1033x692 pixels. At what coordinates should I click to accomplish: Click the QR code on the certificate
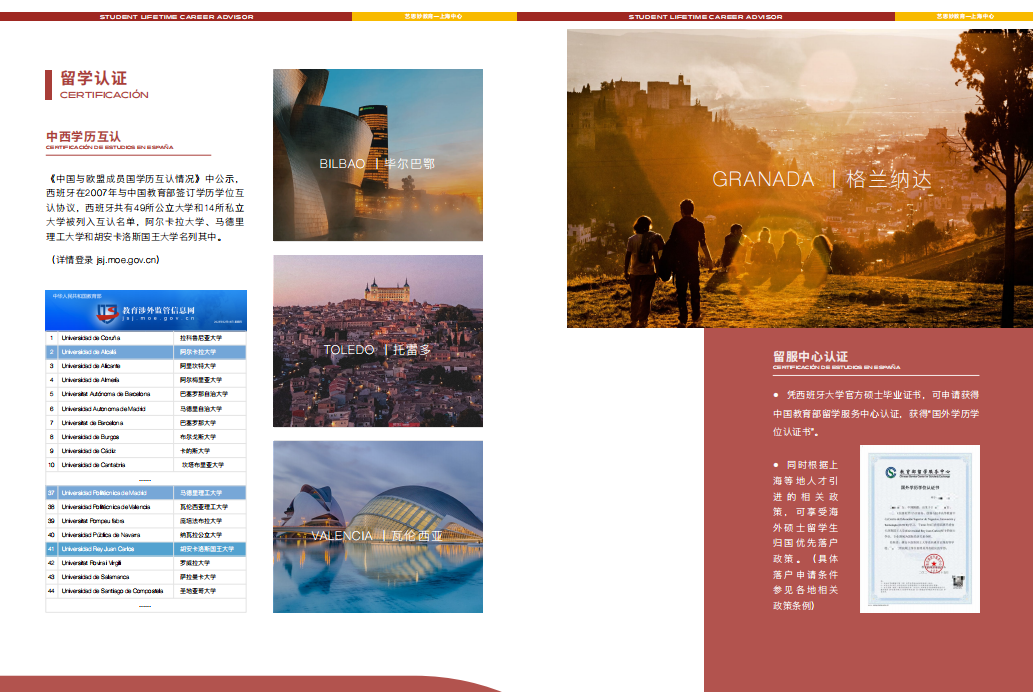[x=957, y=581]
